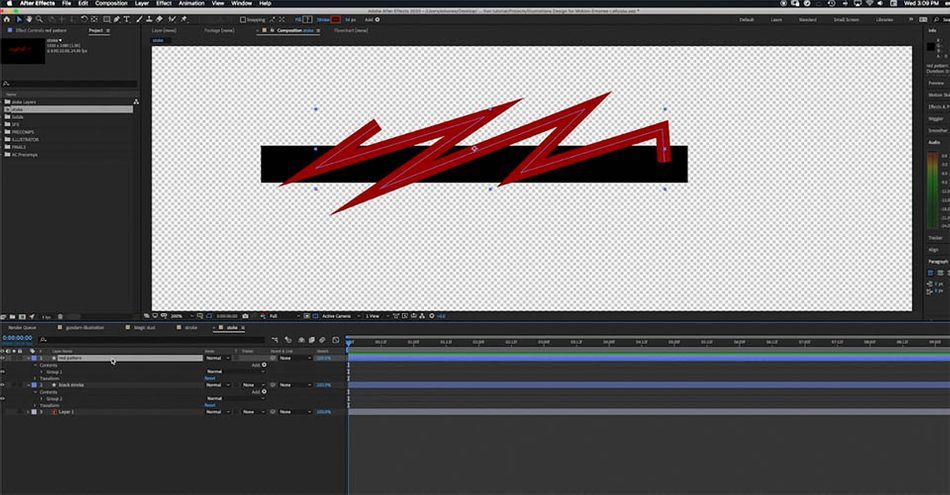Hide the red pattern layer eye icon
Image resolution: width=950 pixels, height=495 pixels.
point(2,358)
